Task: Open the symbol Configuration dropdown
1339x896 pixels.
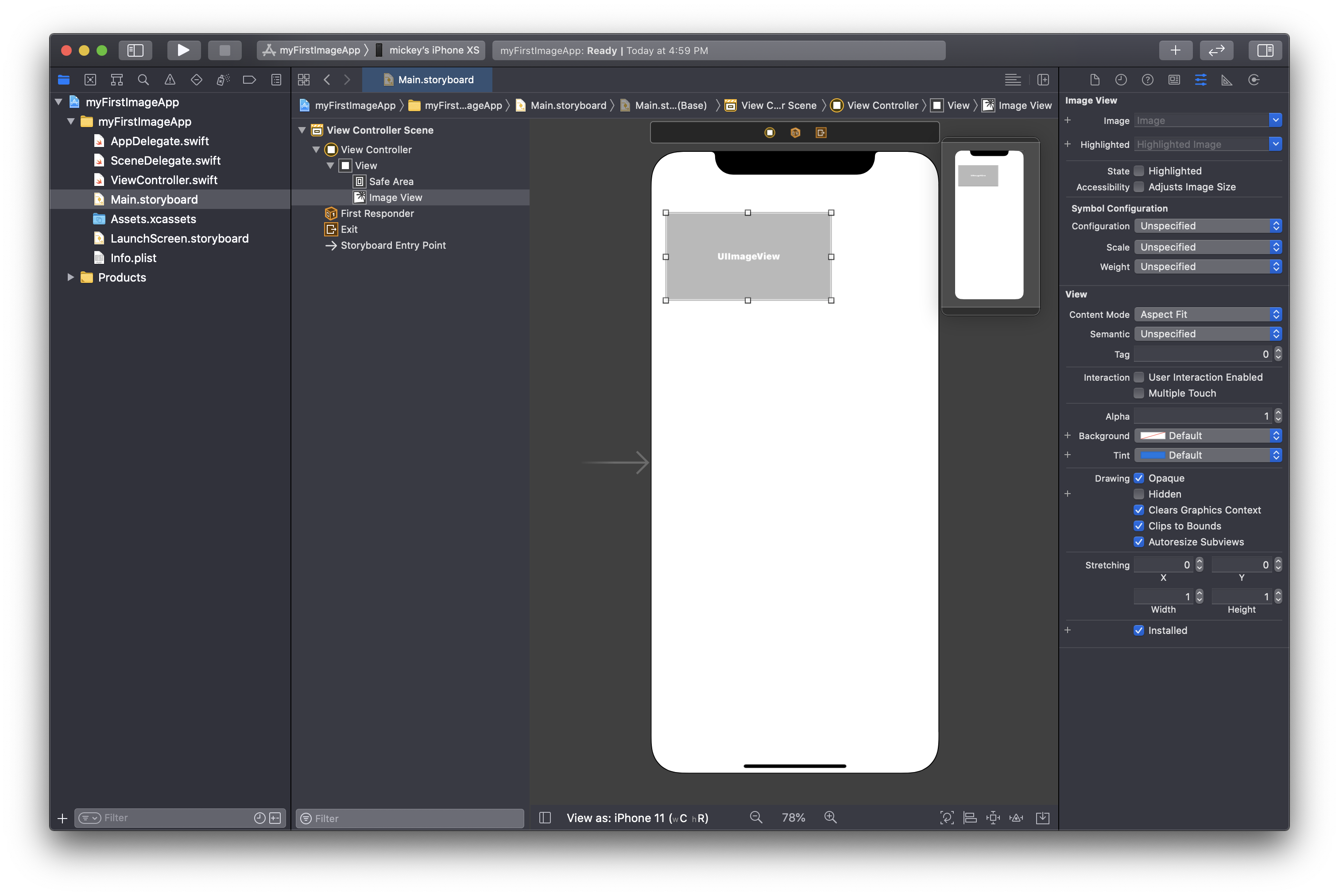Action: [x=1207, y=226]
